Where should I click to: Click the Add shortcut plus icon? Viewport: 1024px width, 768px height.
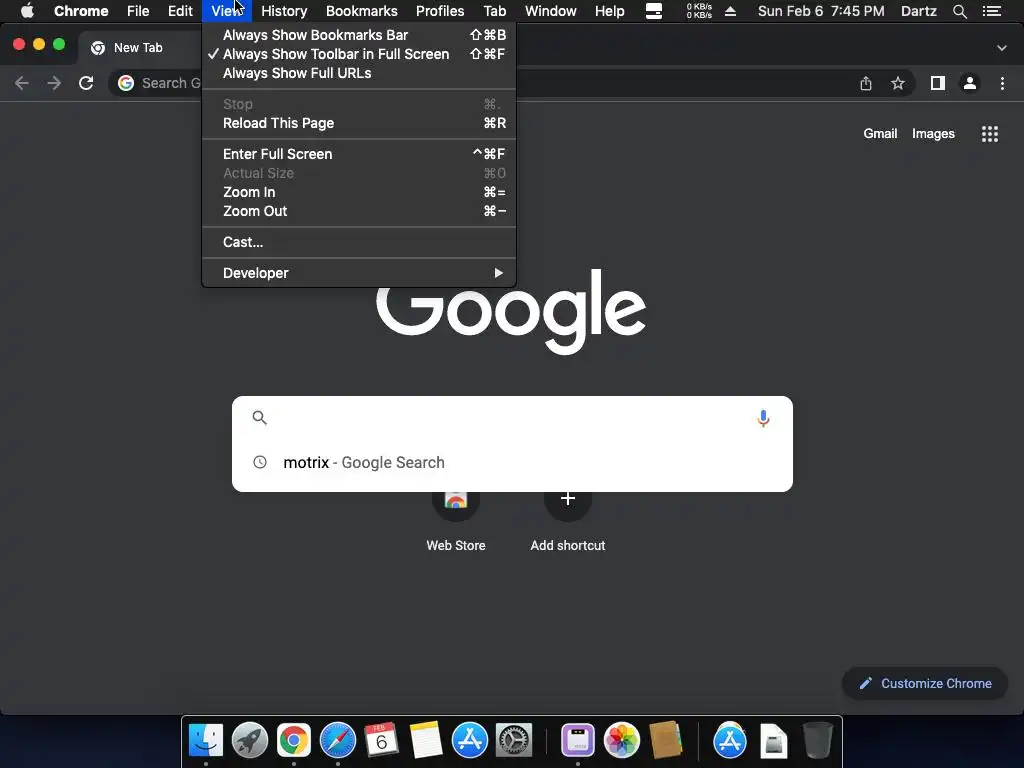(568, 499)
